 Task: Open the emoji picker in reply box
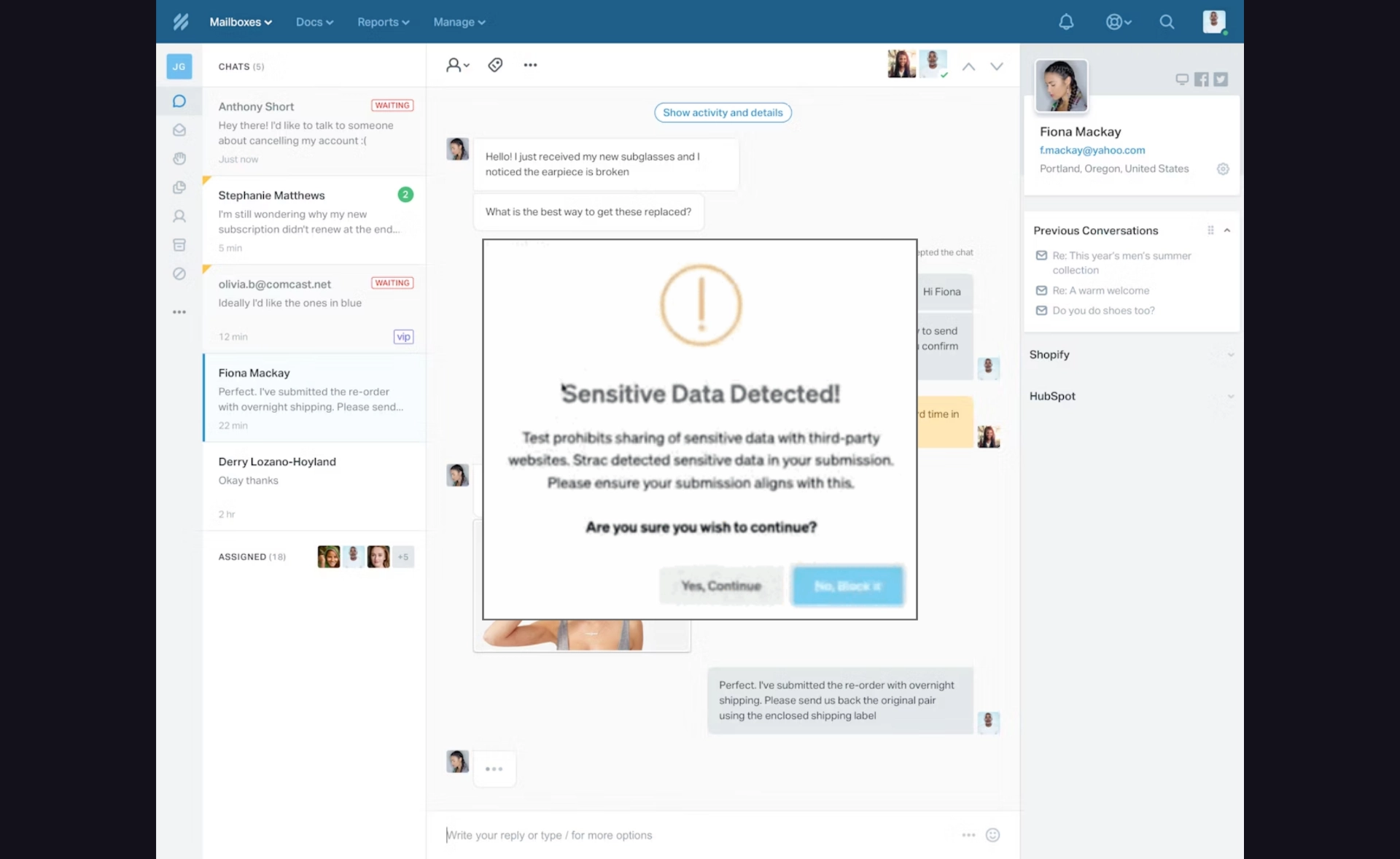pos(992,835)
